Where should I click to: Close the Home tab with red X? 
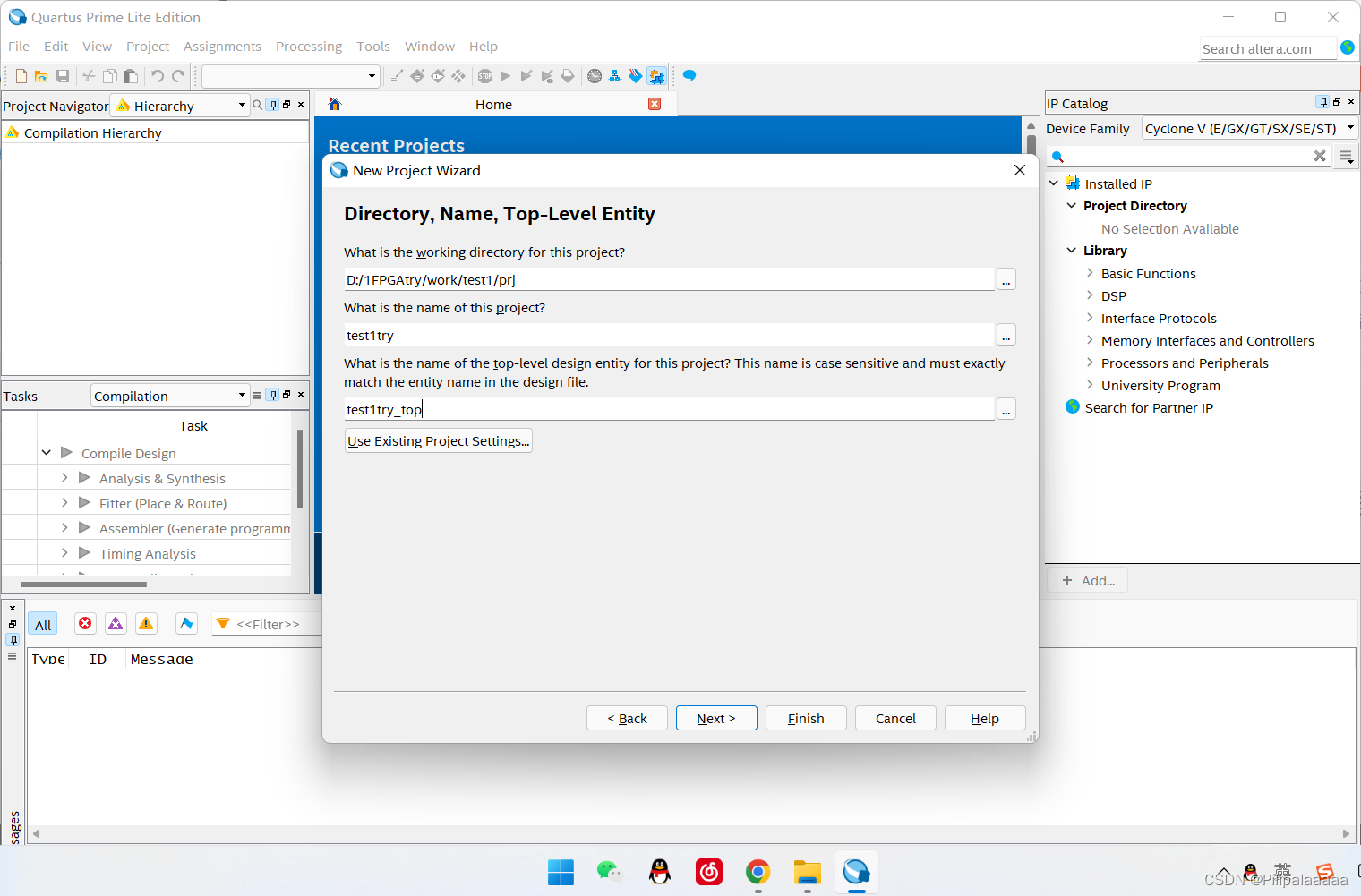pyautogui.click(x=655, y=104)
